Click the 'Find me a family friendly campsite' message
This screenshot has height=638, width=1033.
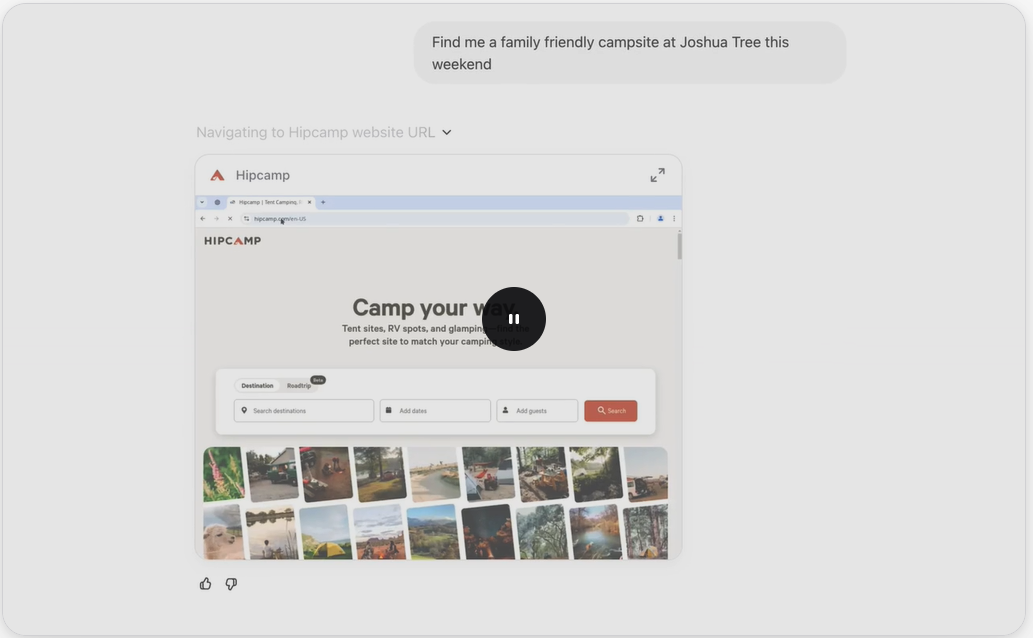pyautogui.click(x=630, y=53)
